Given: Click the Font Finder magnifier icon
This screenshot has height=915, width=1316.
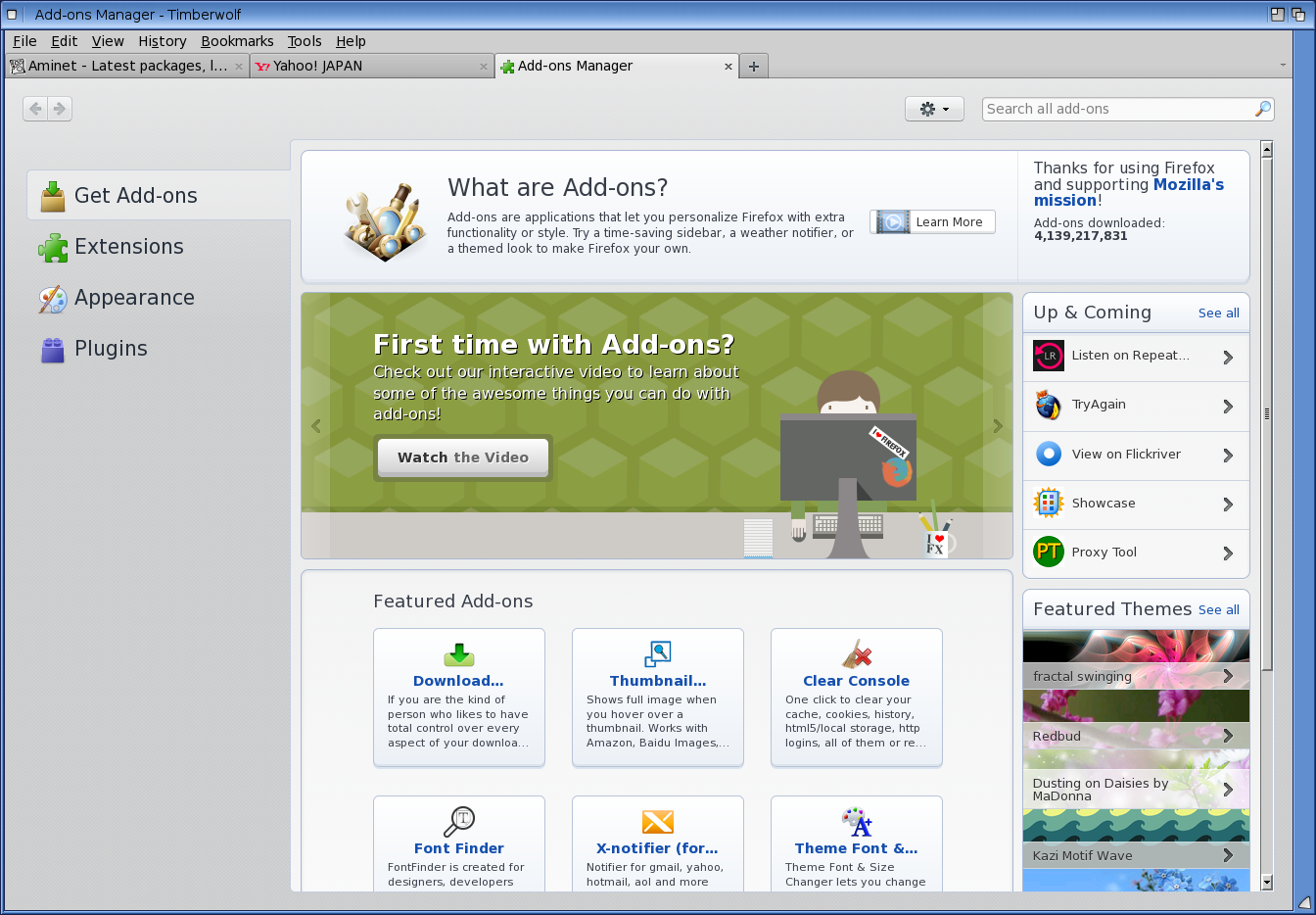Looking at the screenshot, I should pos(459,821).
